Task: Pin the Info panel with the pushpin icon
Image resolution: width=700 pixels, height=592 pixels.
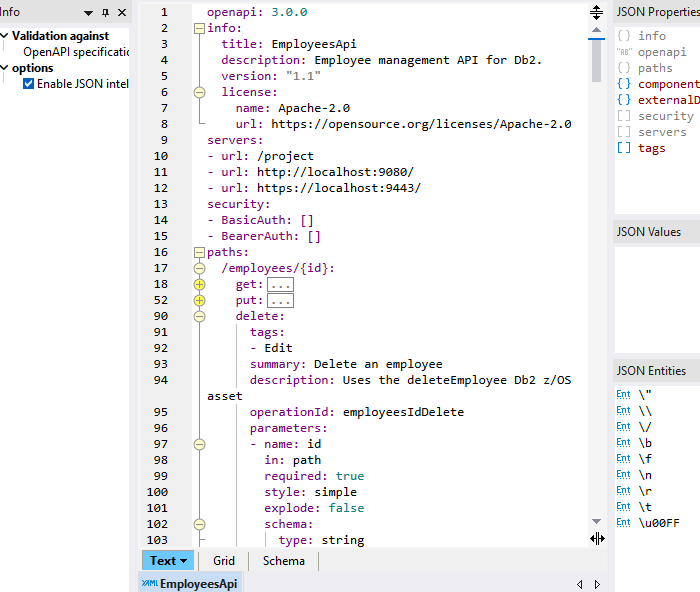Action: (x=106, y=13)
